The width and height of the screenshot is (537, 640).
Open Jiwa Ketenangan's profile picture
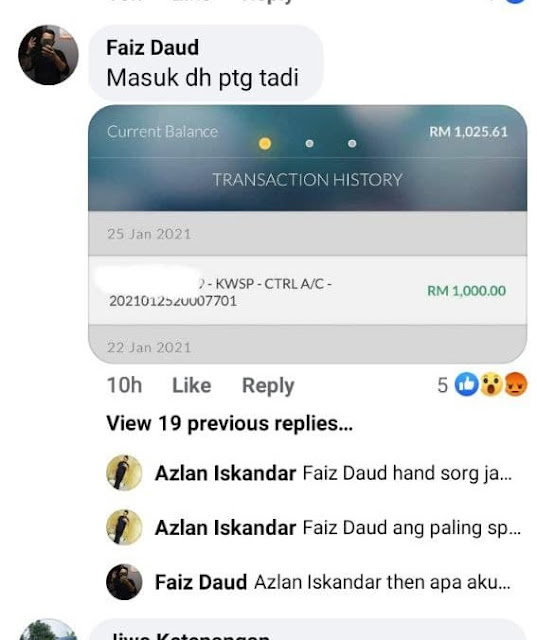click(48, 631)
